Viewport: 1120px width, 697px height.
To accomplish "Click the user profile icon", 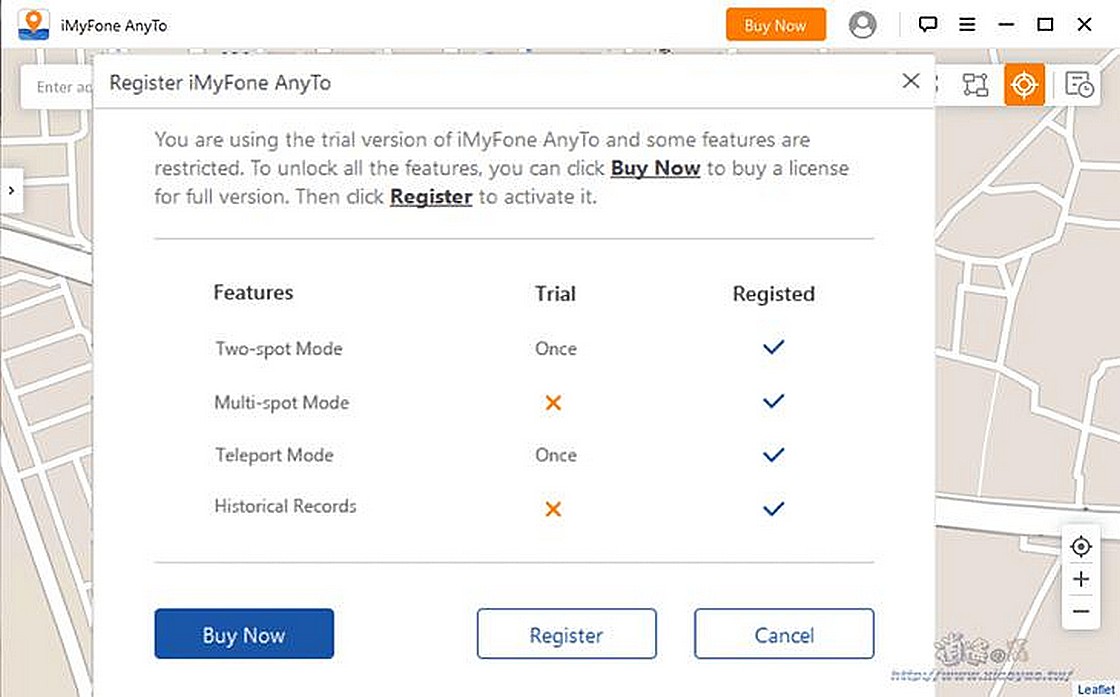I will pos(863,25).
